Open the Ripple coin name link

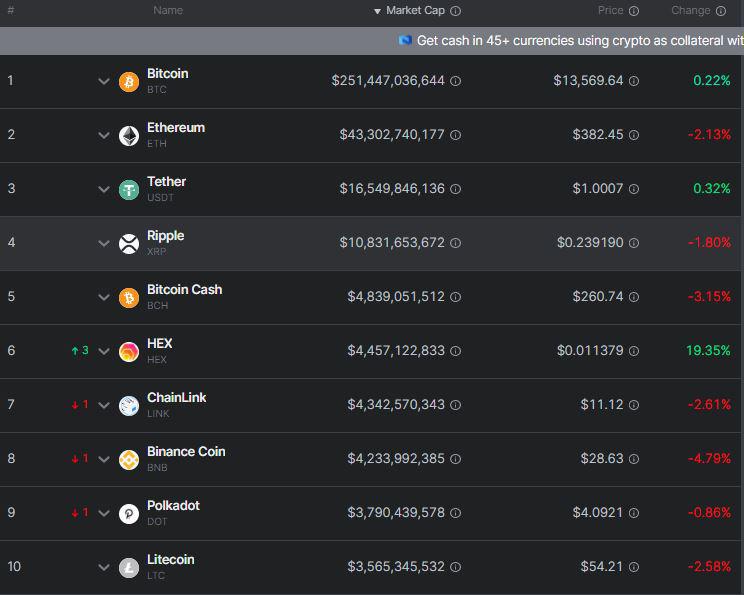coord(166,236)
